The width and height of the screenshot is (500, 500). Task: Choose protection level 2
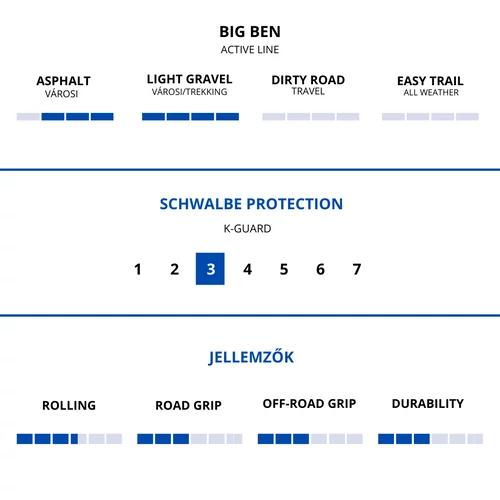point(174,269)
